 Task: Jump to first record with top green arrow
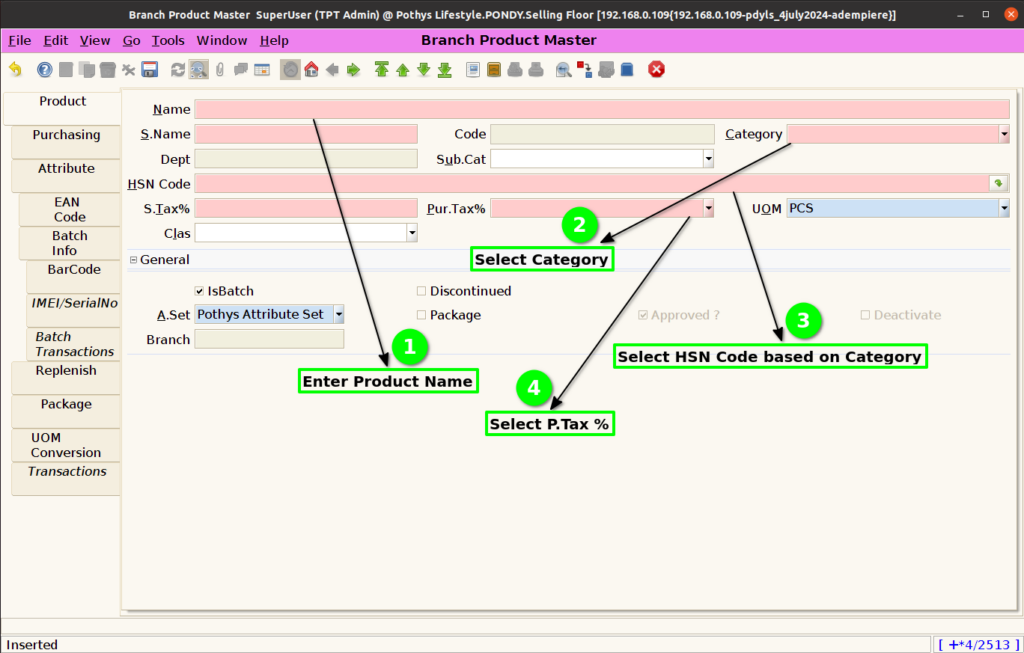(381, 69)
